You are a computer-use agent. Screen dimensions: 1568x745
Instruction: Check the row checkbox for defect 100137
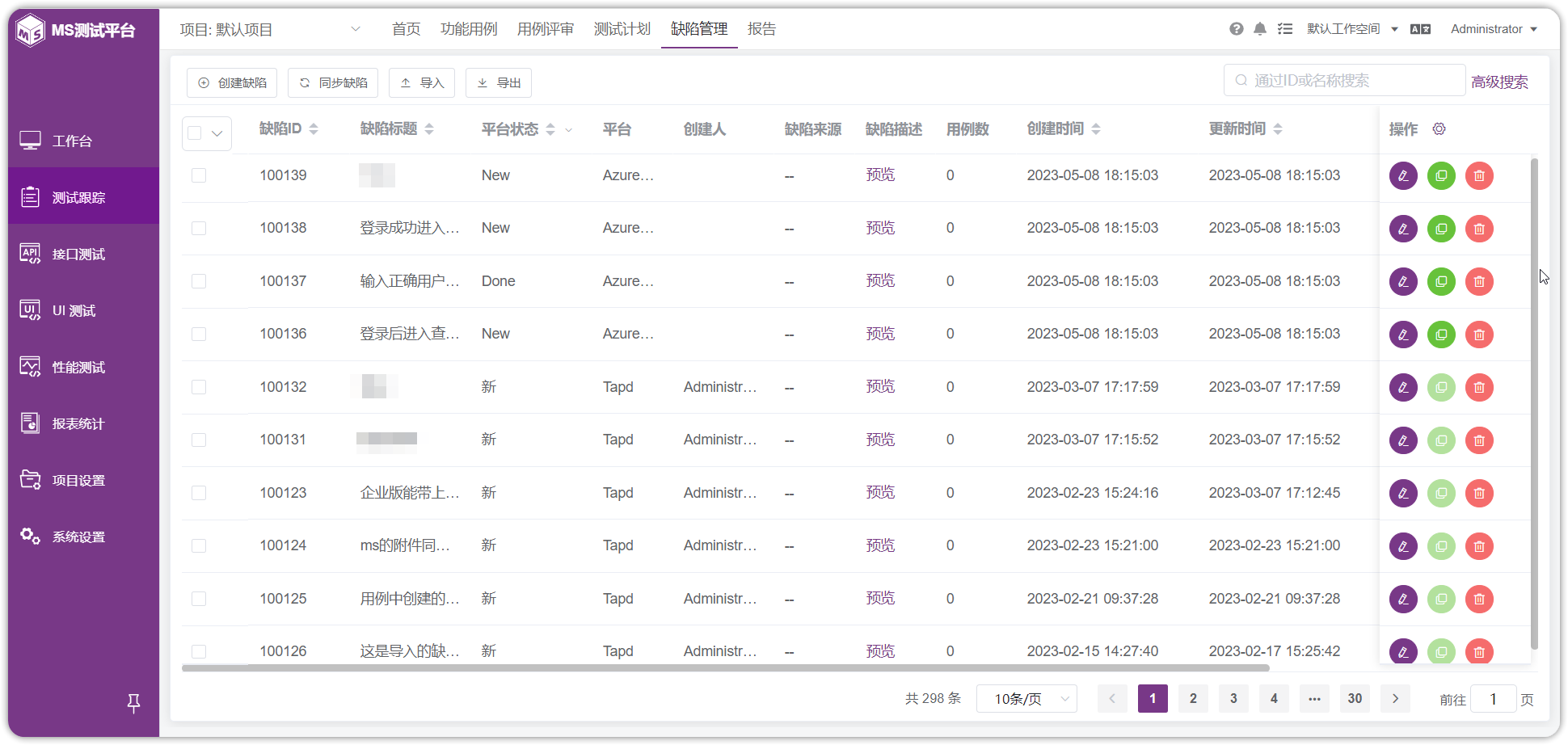[x=199, y=281]
